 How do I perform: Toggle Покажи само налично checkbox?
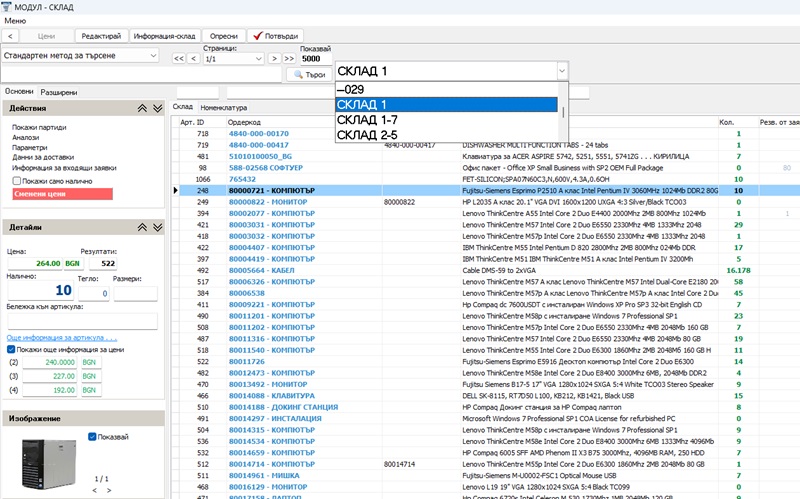coord(17,181)
